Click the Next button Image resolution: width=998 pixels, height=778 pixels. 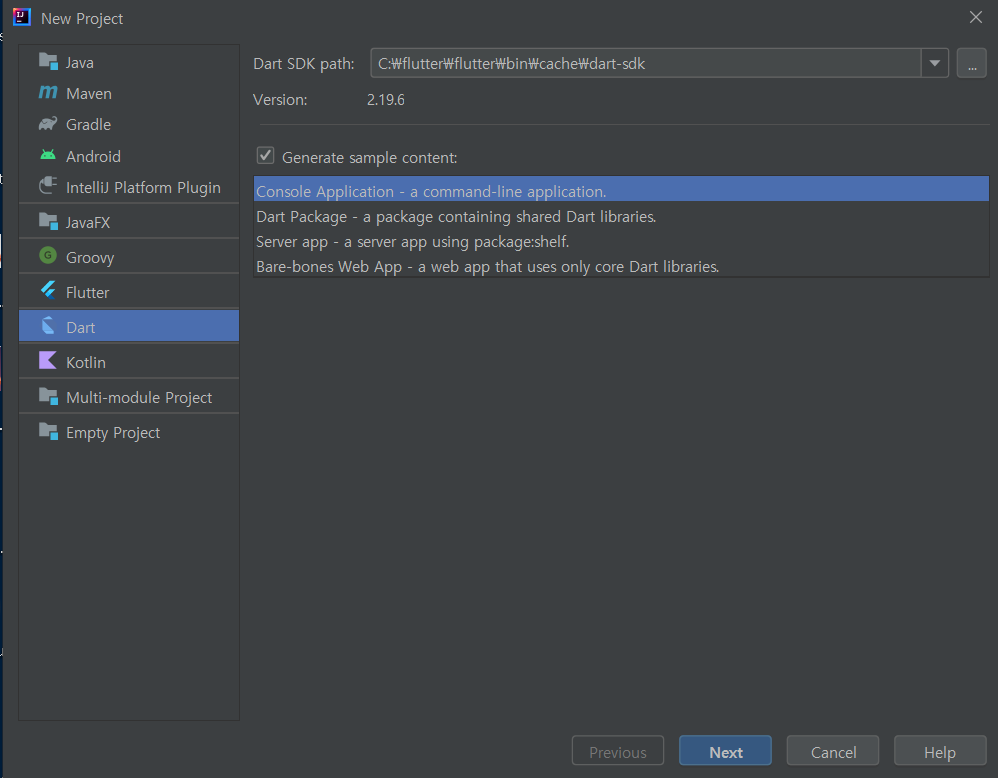(x=725, y=751)
